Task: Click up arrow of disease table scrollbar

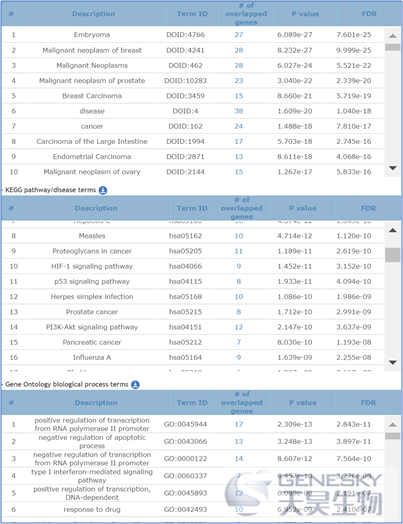Action: click(x=393, y=36)
